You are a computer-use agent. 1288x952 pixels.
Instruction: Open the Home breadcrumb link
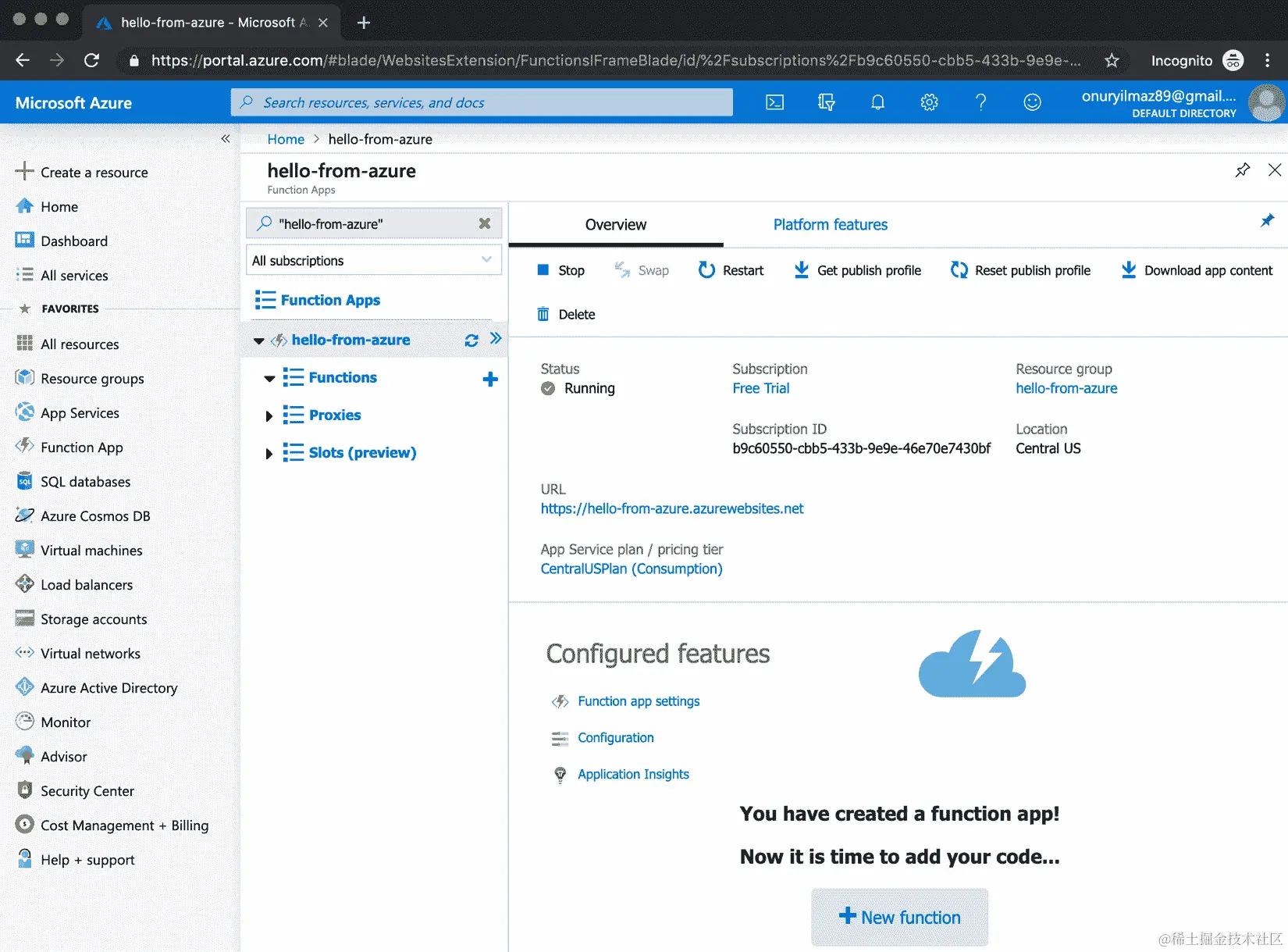pyautogui.click(x=285, y=139)
